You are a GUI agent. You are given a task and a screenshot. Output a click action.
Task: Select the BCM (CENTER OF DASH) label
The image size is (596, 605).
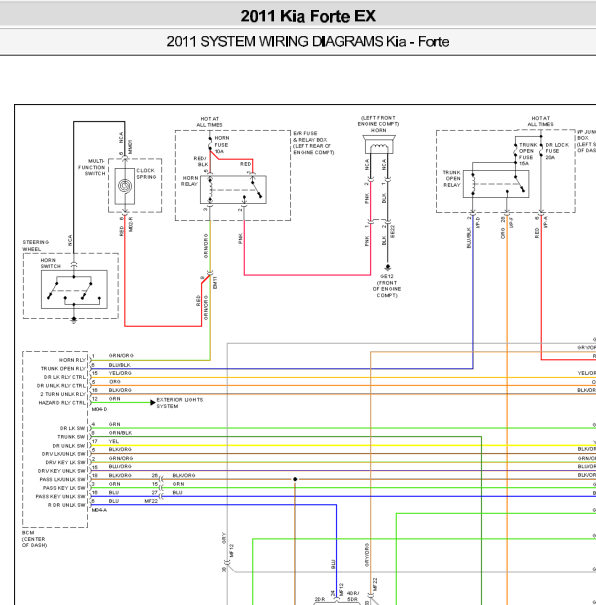34,539
